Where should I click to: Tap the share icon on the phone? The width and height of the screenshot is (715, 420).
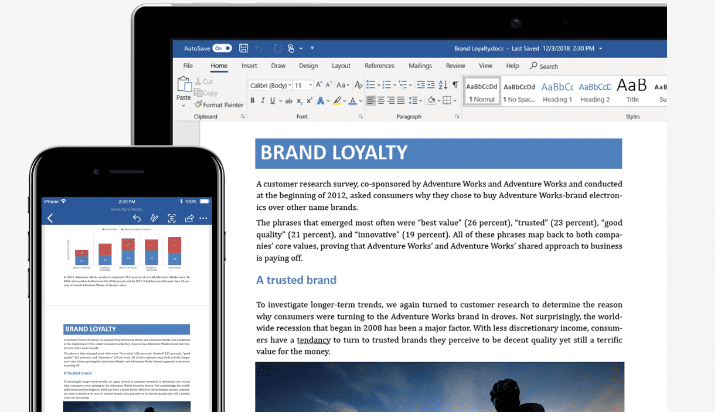point(190,218)
